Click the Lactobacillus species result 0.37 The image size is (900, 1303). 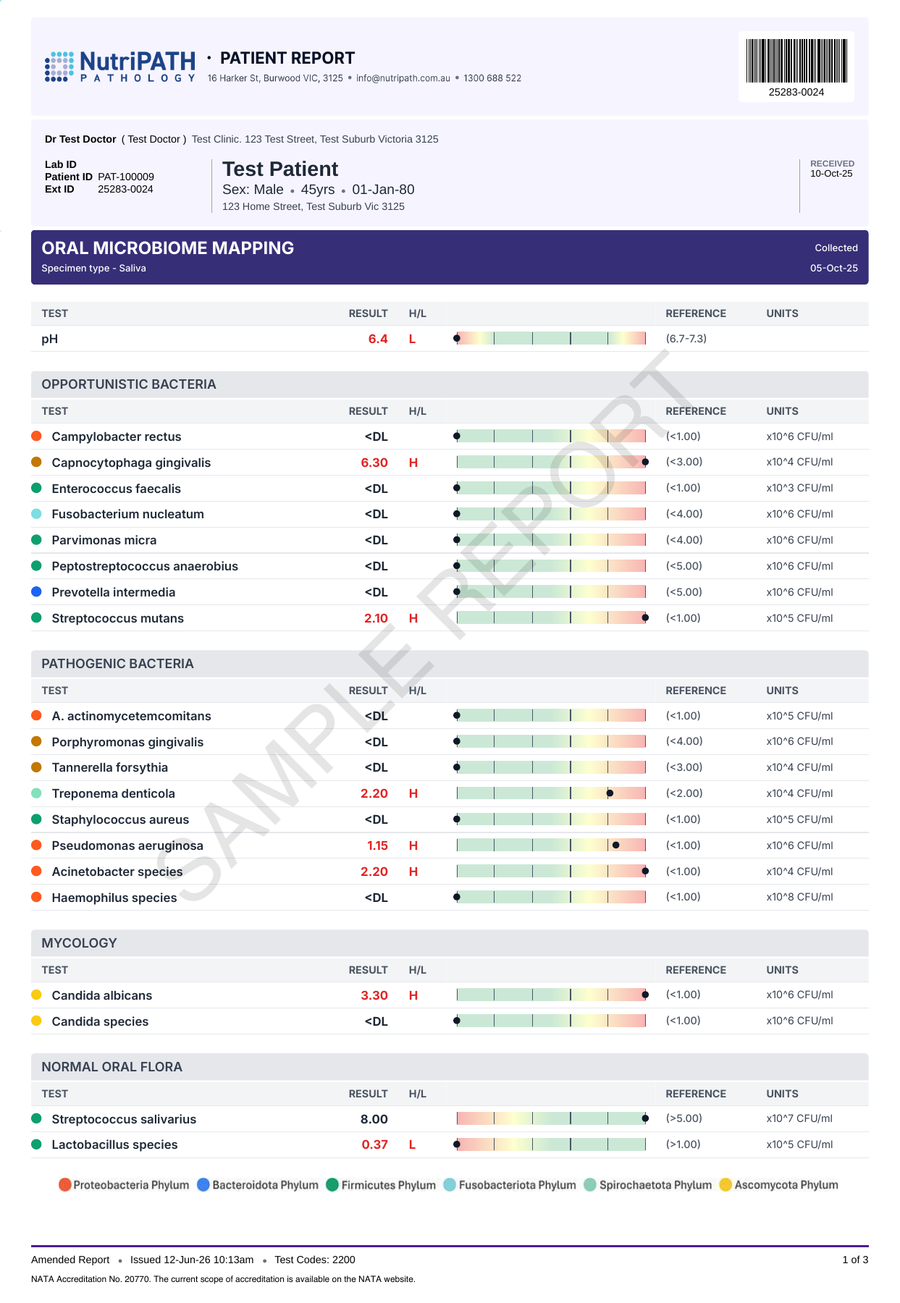click(375, 1145)
